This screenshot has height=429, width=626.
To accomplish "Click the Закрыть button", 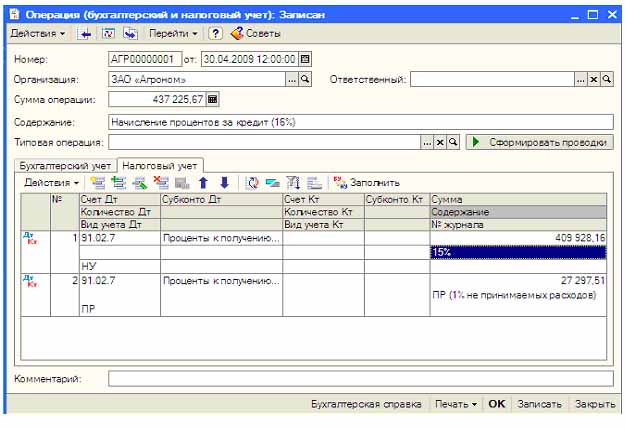I will (595, 404).
